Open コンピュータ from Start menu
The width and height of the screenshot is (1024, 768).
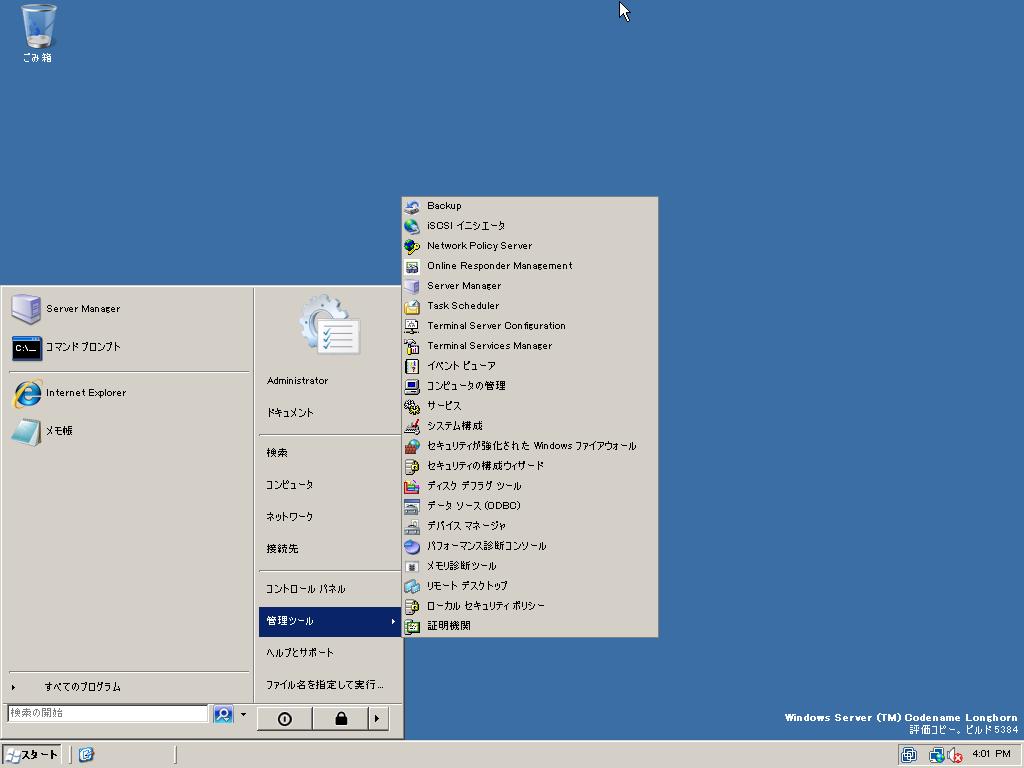pos(330,485)
